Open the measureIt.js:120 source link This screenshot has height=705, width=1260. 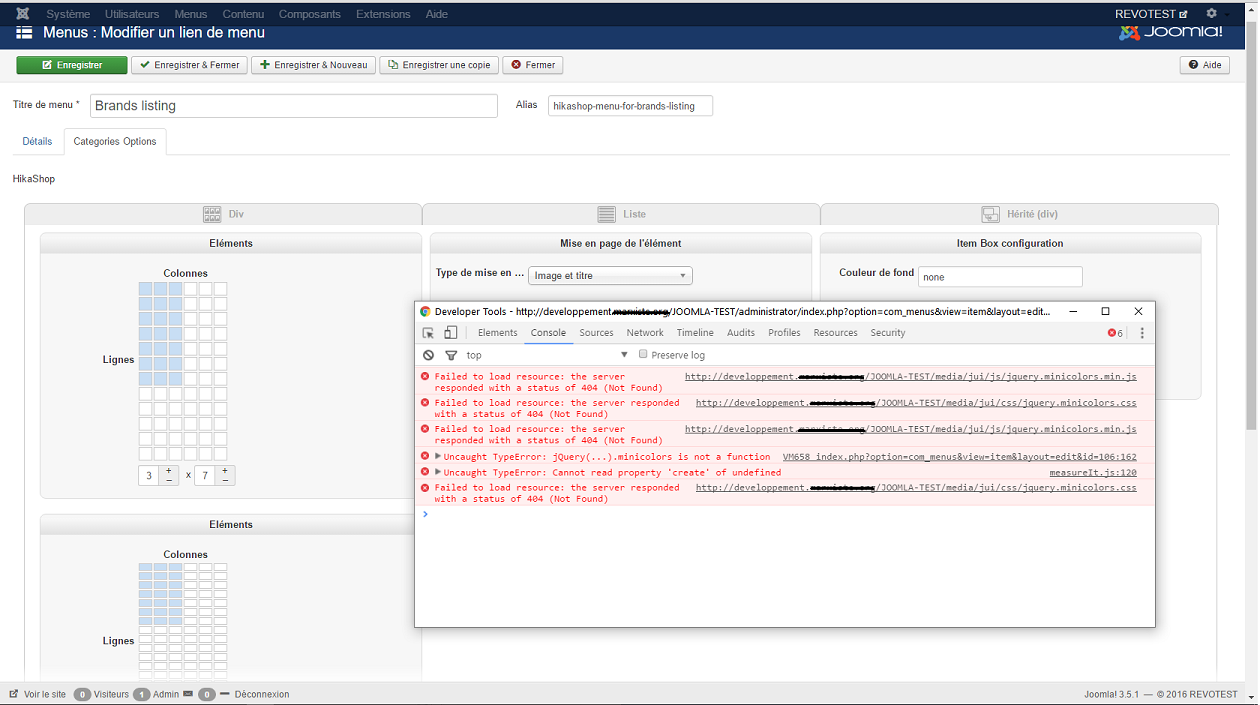point(1093,472)
